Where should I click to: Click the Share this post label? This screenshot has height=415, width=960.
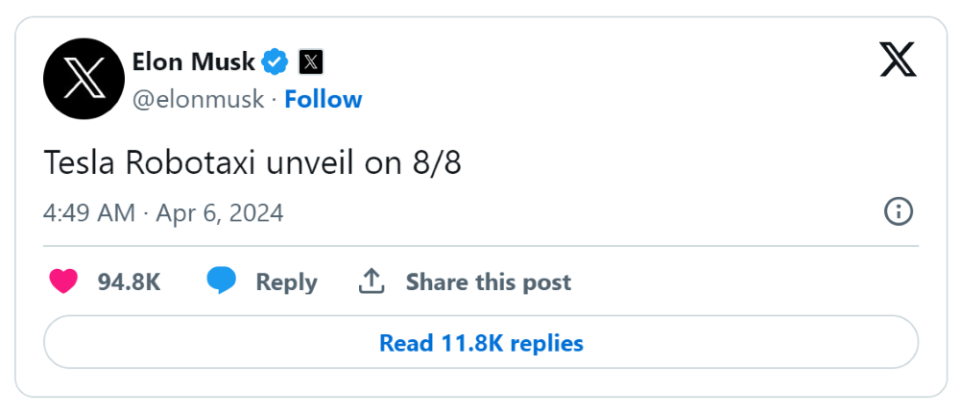[x=488, y=282]
